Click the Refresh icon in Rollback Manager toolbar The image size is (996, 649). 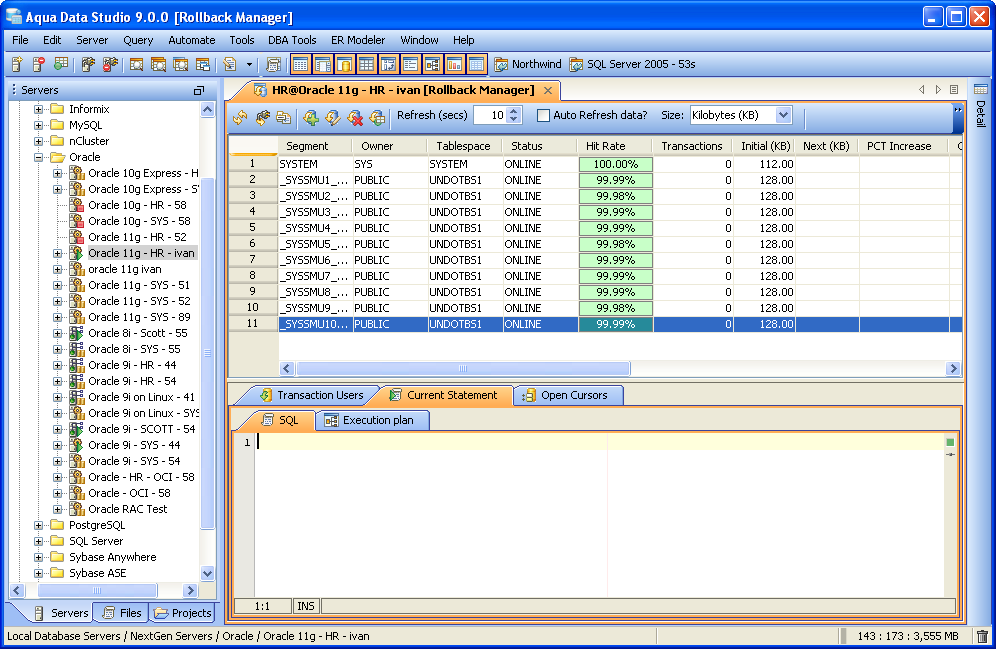pyautogui.click(x=240, y=117)
